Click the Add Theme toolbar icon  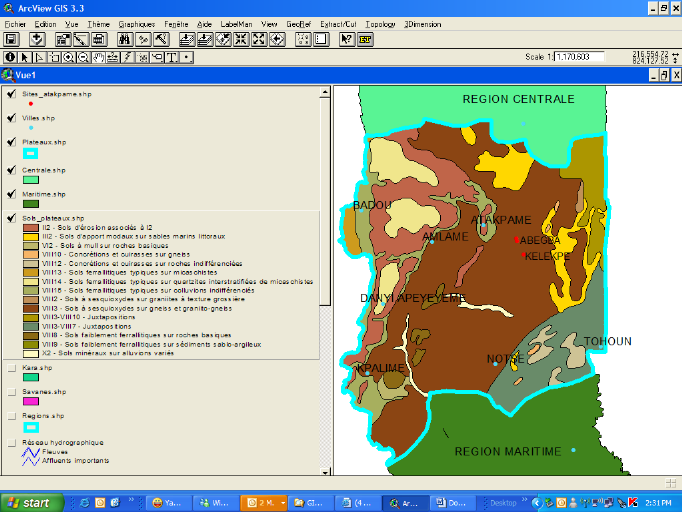pos(37,39)
